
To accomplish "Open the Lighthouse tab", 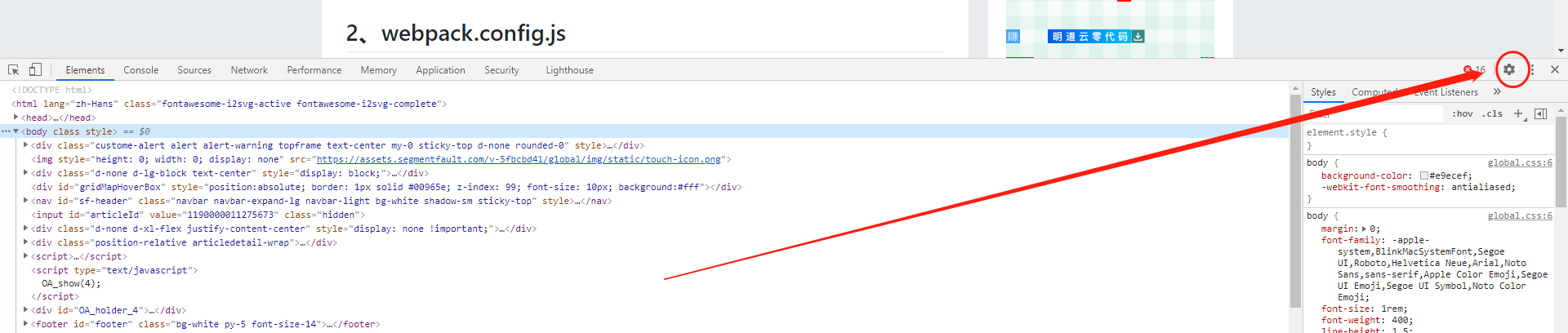I will pyautogui.click(x=570, y=70).
